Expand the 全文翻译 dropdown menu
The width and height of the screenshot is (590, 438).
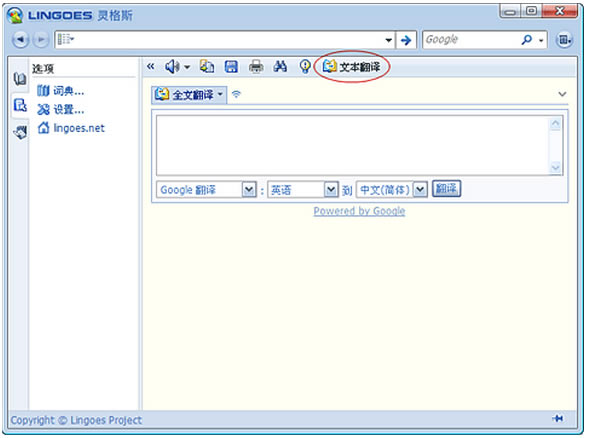coord(220,94)
